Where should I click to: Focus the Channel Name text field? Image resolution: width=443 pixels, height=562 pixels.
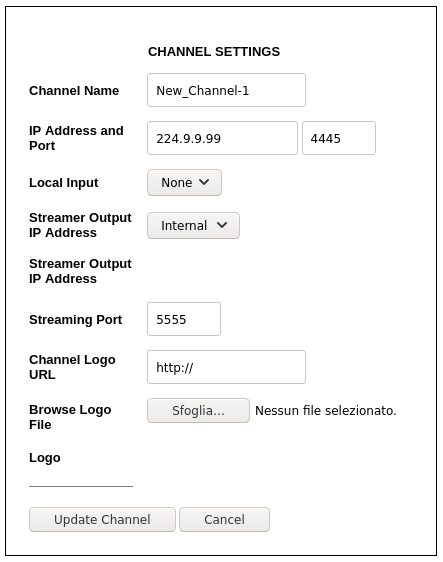pos(226,90)
